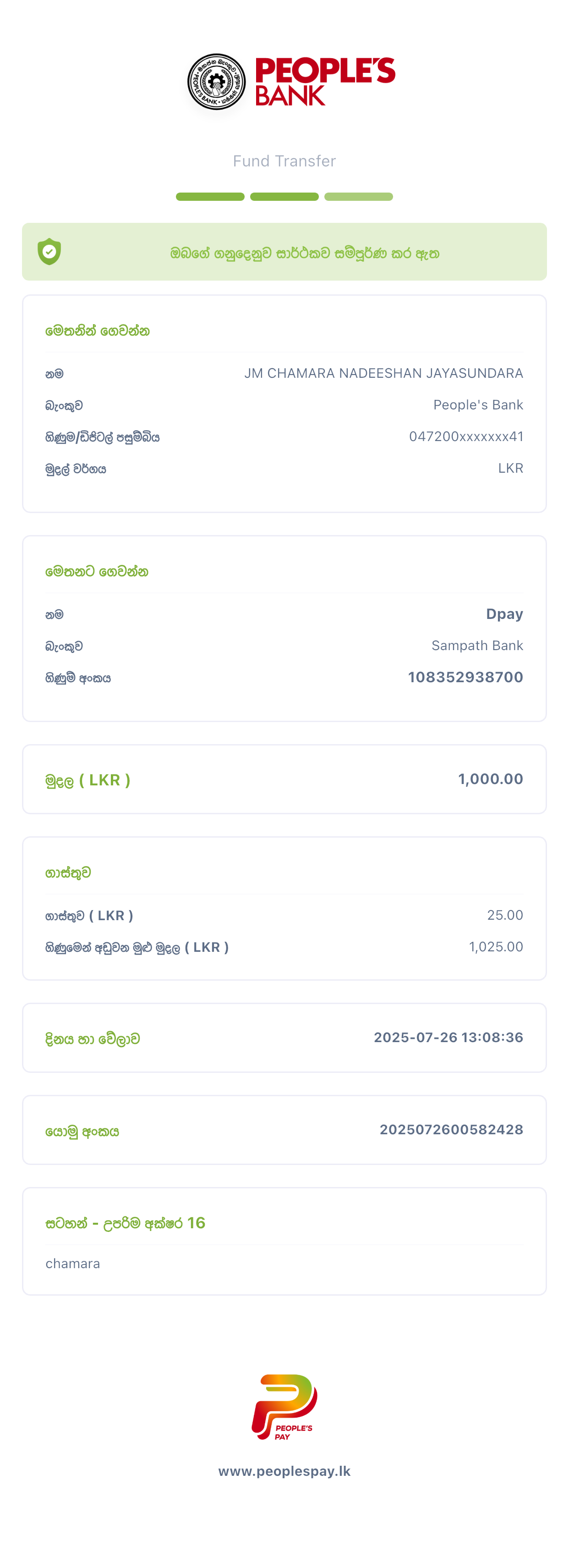Viewport: 569px width, 1568px height.
Task: Click the recipient account number 108352938700
Action: click(x=465, y=677)
